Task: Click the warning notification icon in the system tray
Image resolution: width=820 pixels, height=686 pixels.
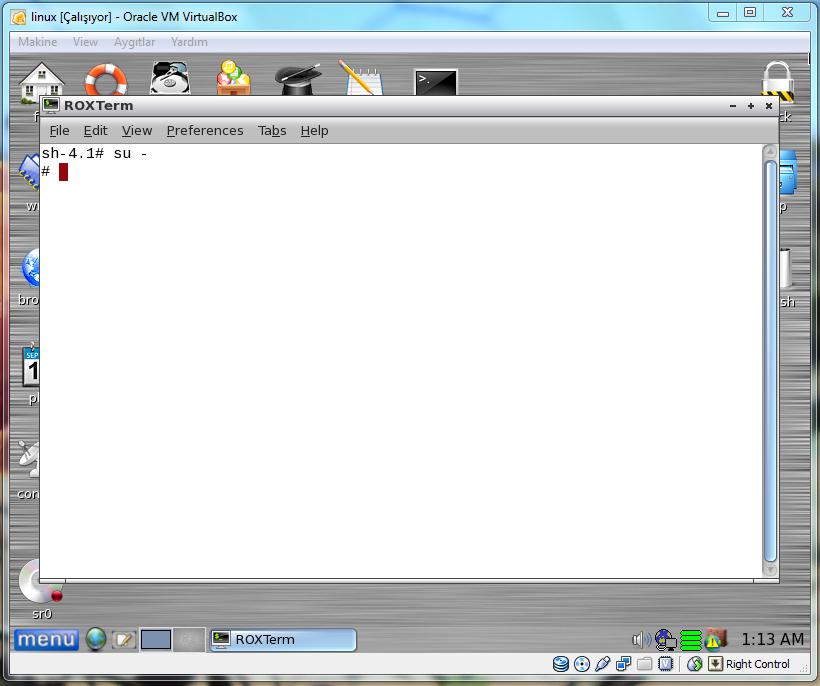Action: click(712, 639)
